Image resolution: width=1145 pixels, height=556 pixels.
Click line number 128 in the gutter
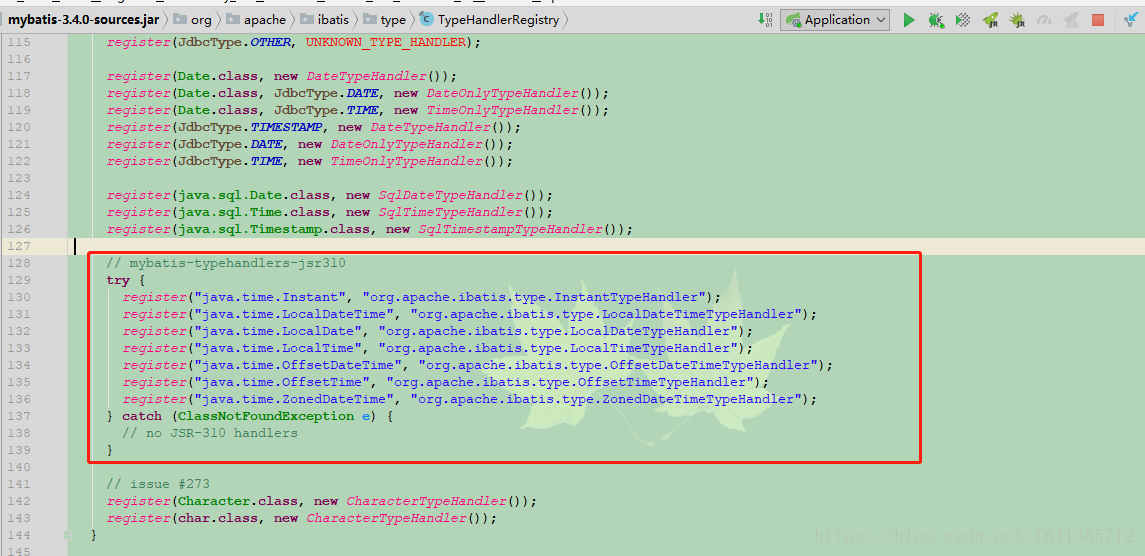click(19, 263)
